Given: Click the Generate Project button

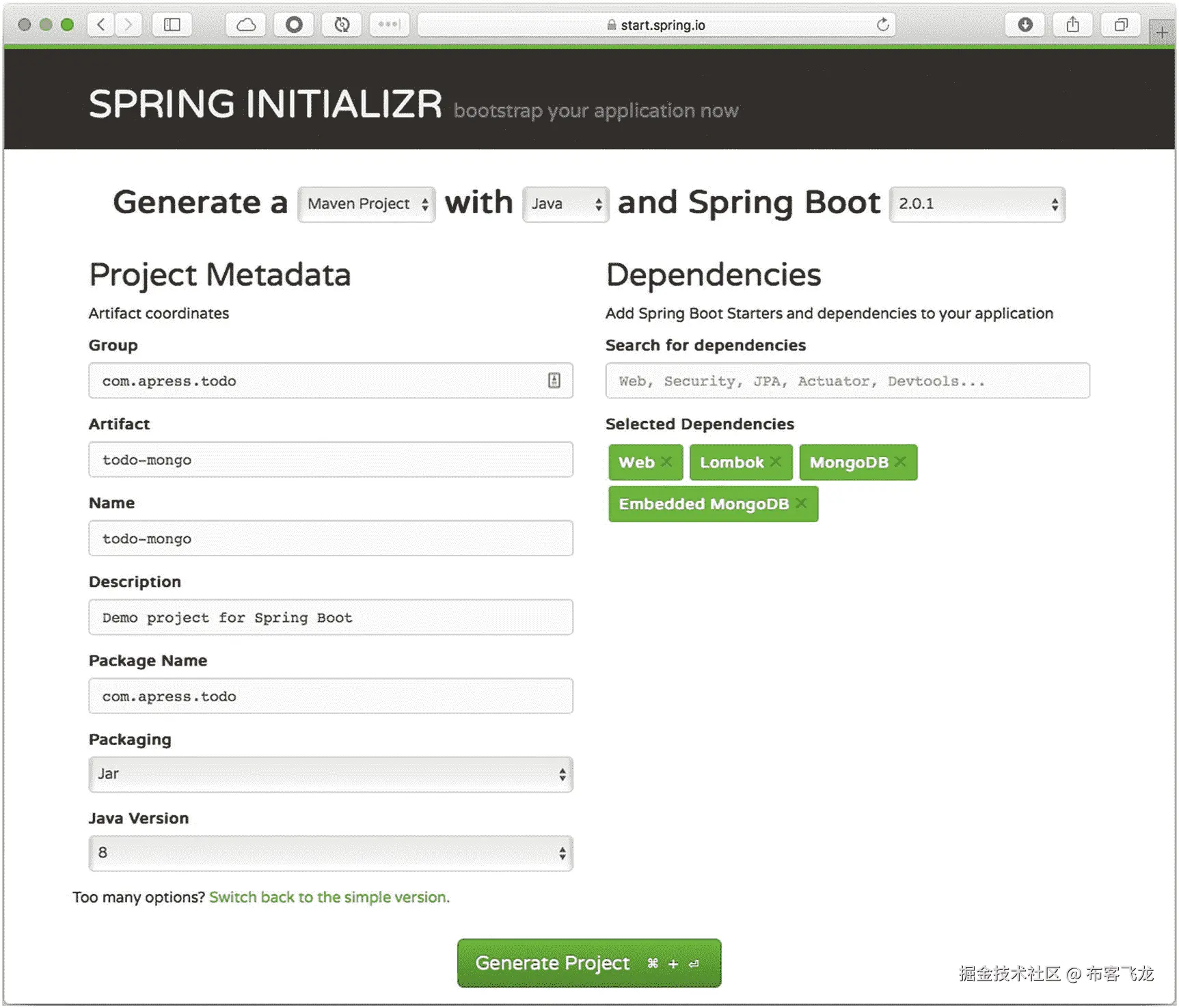Looking at the screenshot, I should [x=588, y=963].
